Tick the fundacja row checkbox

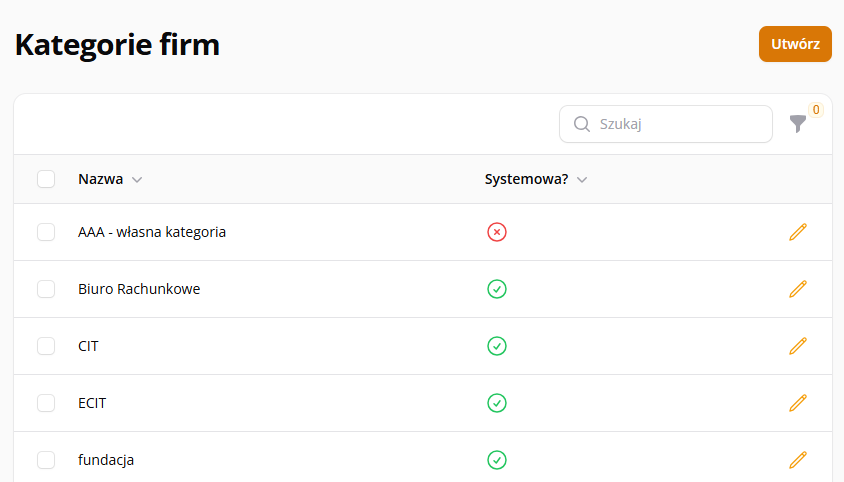coord(46,460)
